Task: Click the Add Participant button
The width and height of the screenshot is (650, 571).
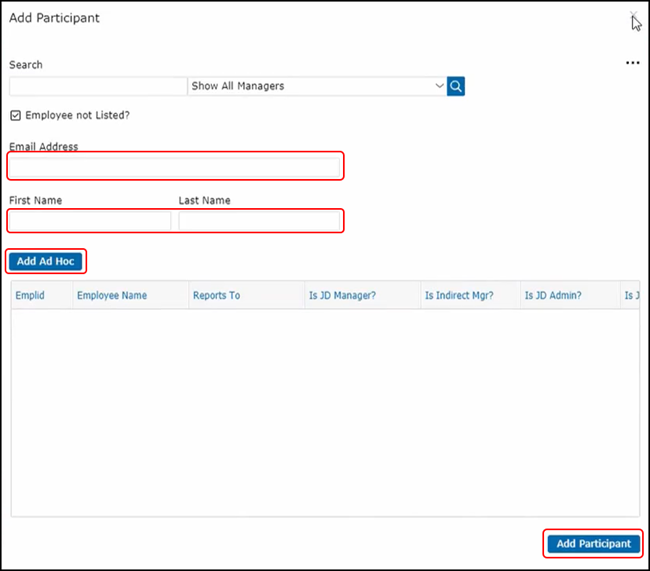Action: 594,544
